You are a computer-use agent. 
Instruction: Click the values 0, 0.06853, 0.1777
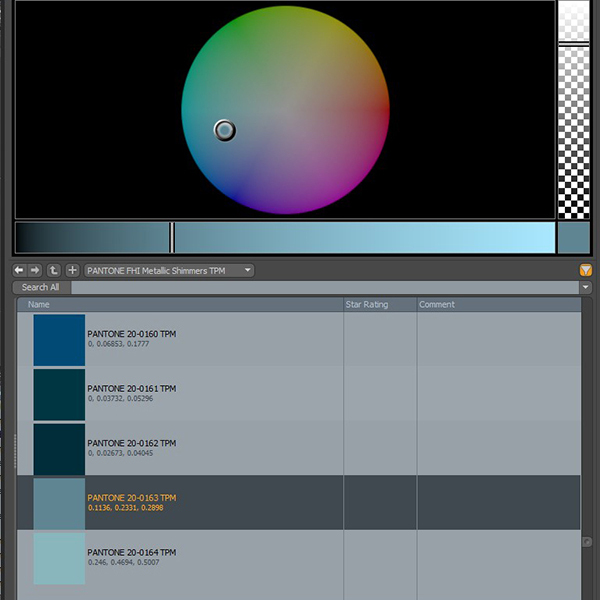click(x=118, y=344)
